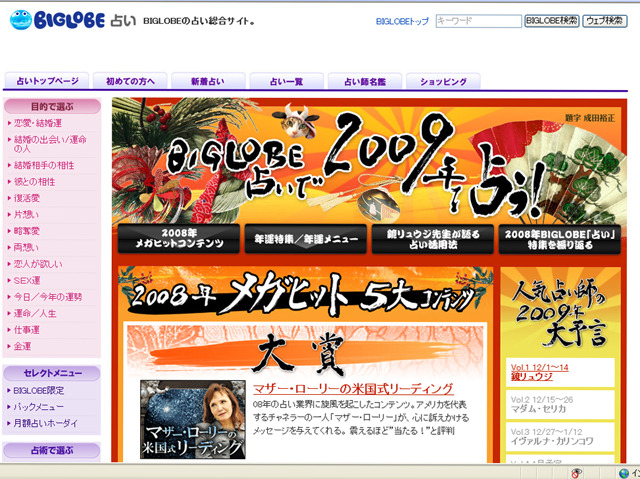Click the status bar popup blocker icon
This screenshot has width=640, height=479.
coord(576,473)
